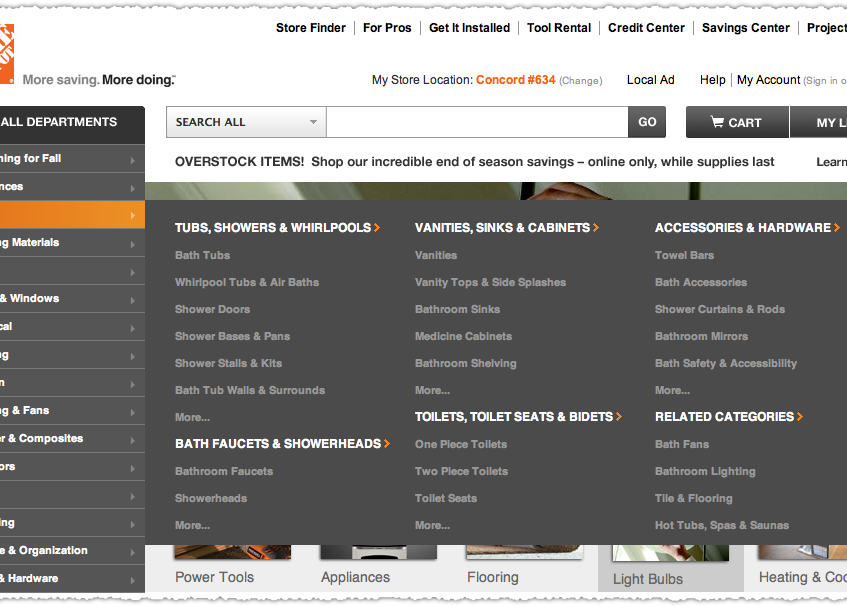Go to My Account
Screen dimensions: 847x606
coord(768,80)
